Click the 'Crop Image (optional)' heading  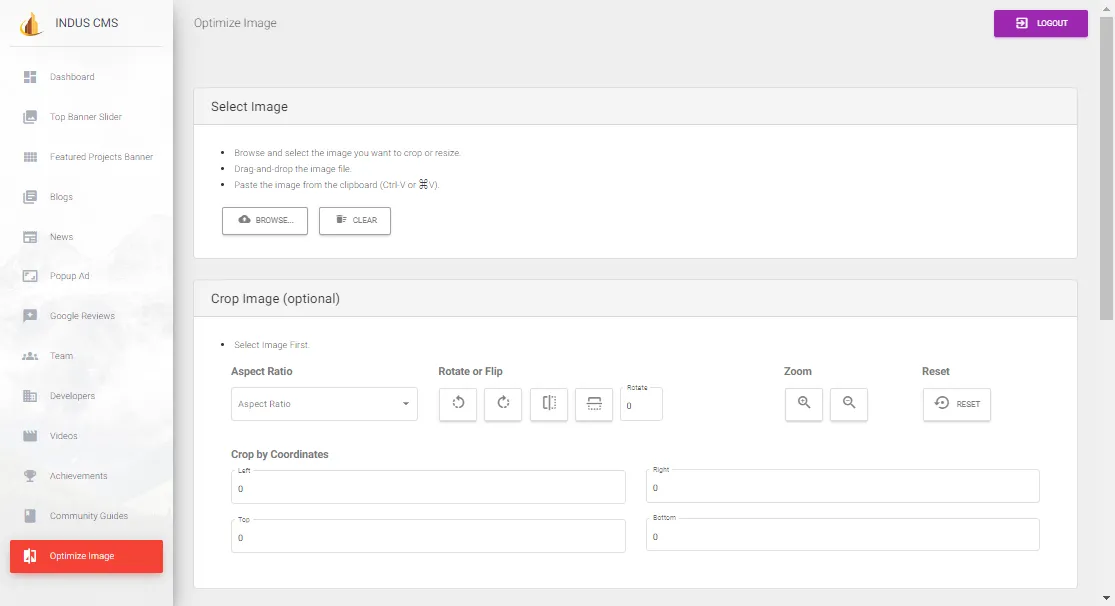pyautogui.click(x=275, y=299)
